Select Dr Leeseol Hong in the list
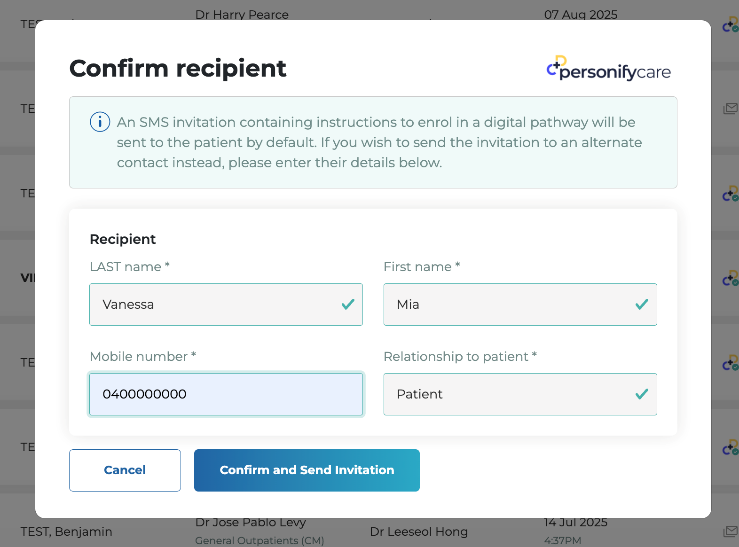 [418, 532]
